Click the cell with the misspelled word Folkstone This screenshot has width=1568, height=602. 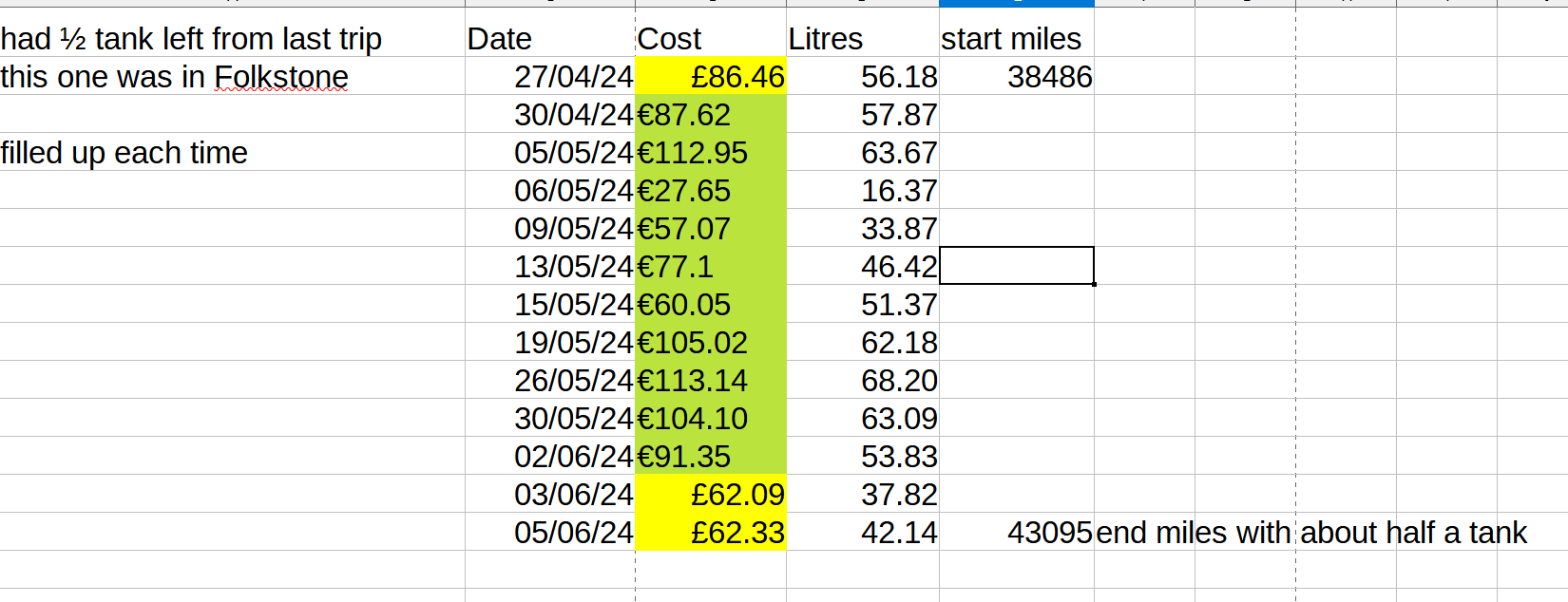175,77
